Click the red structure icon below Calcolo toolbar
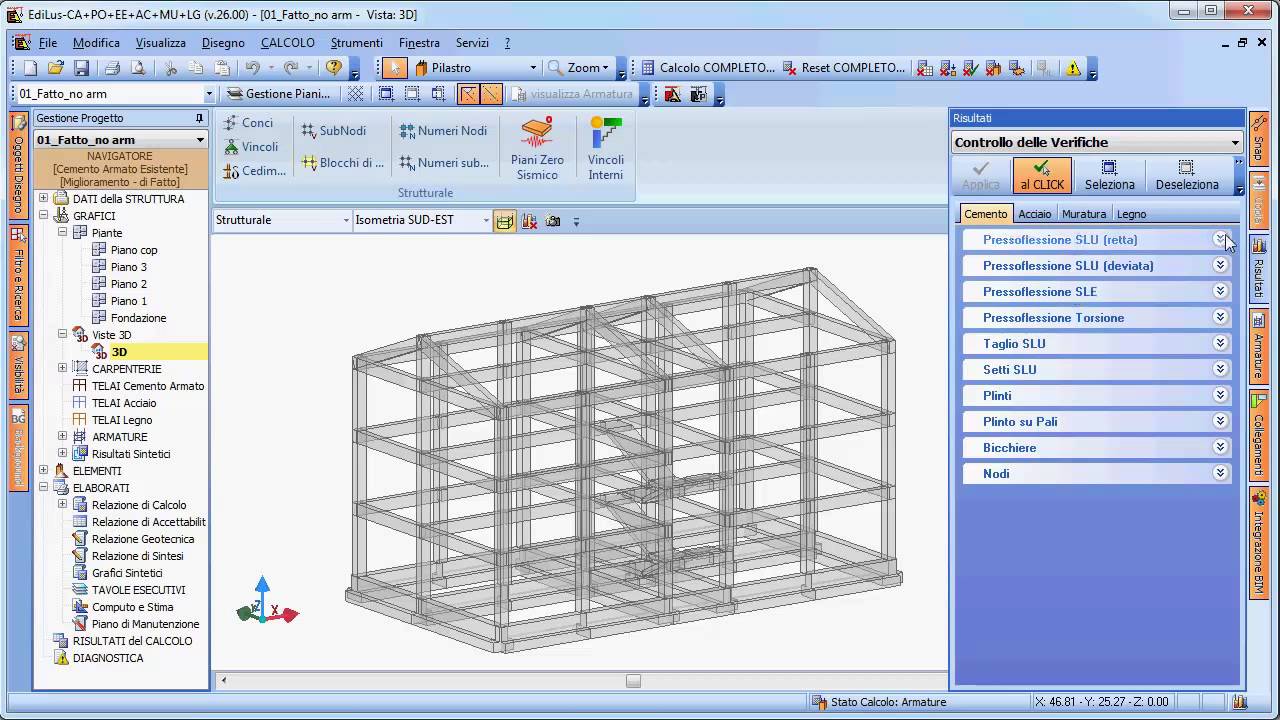1280x720 pixels. pos(672,94)
